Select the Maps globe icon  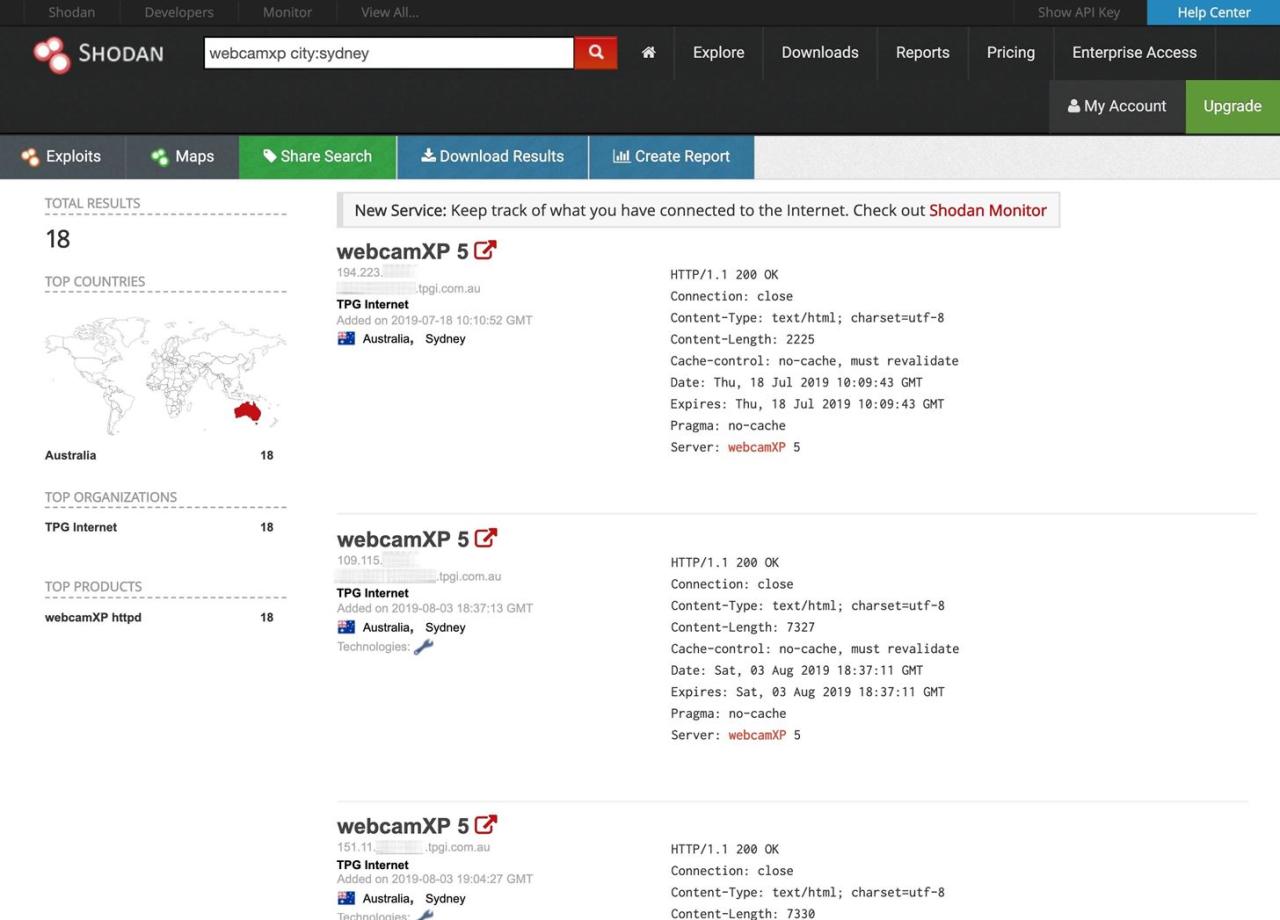pos(158,156)
